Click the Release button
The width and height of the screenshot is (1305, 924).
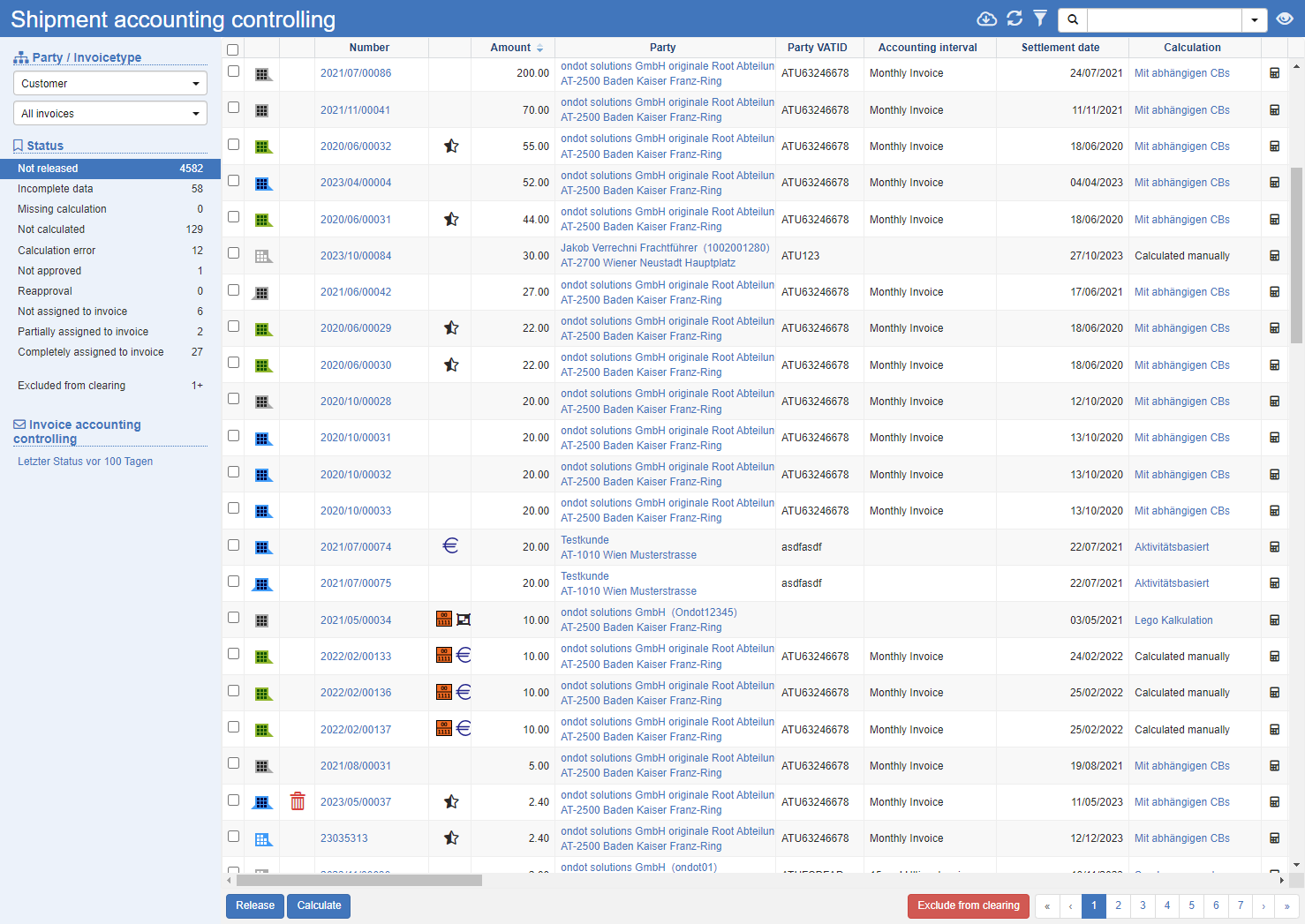click(255, 905)
